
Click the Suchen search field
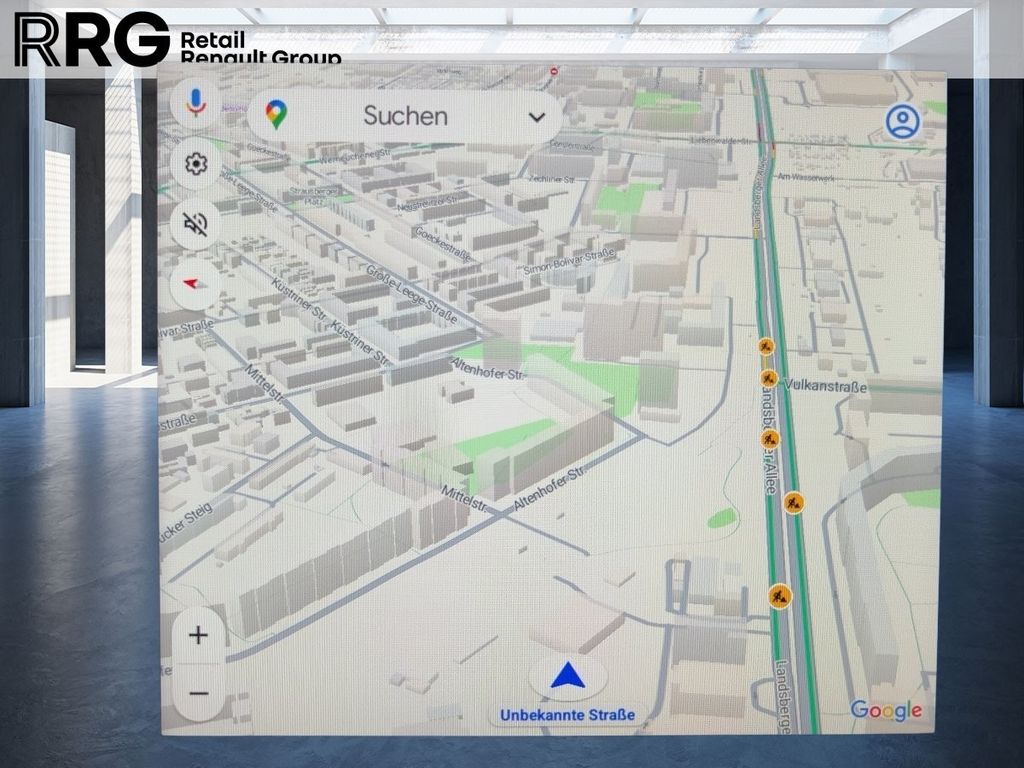pos(405,116)
